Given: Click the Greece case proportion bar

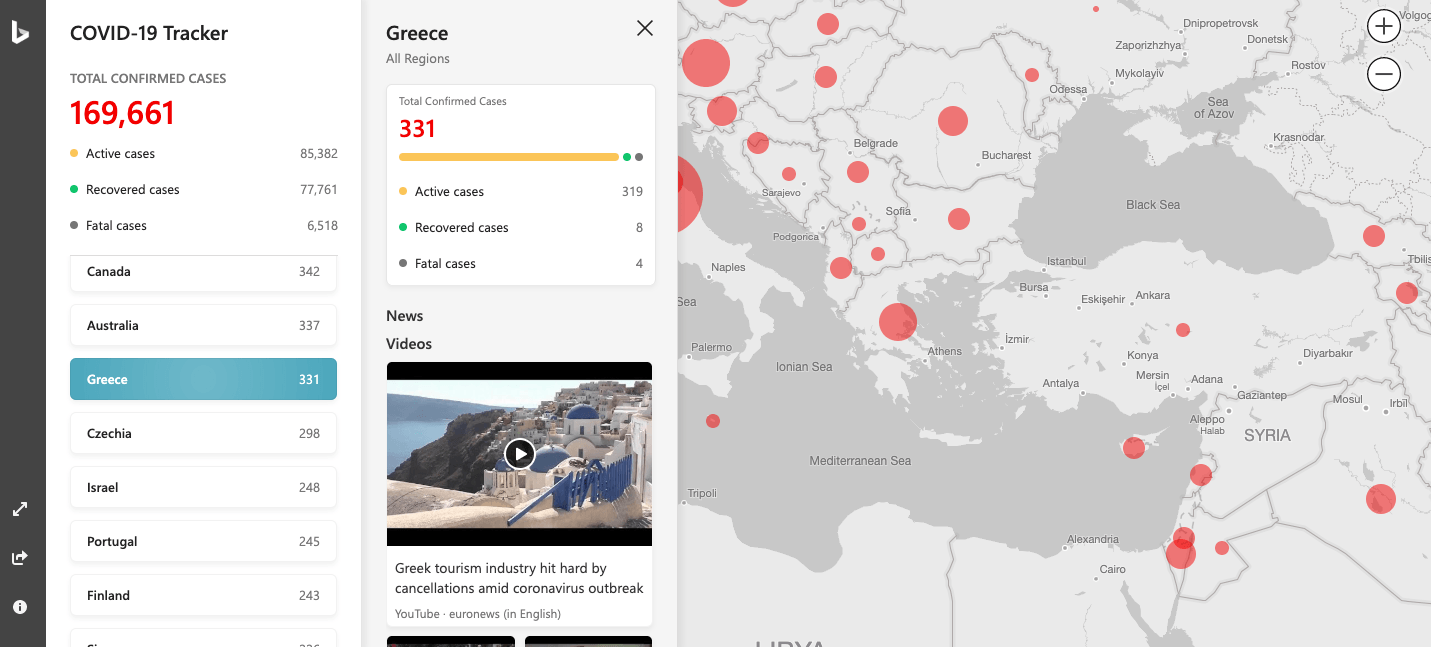Looking at the screenshot, I should click(x=521, y=157).
